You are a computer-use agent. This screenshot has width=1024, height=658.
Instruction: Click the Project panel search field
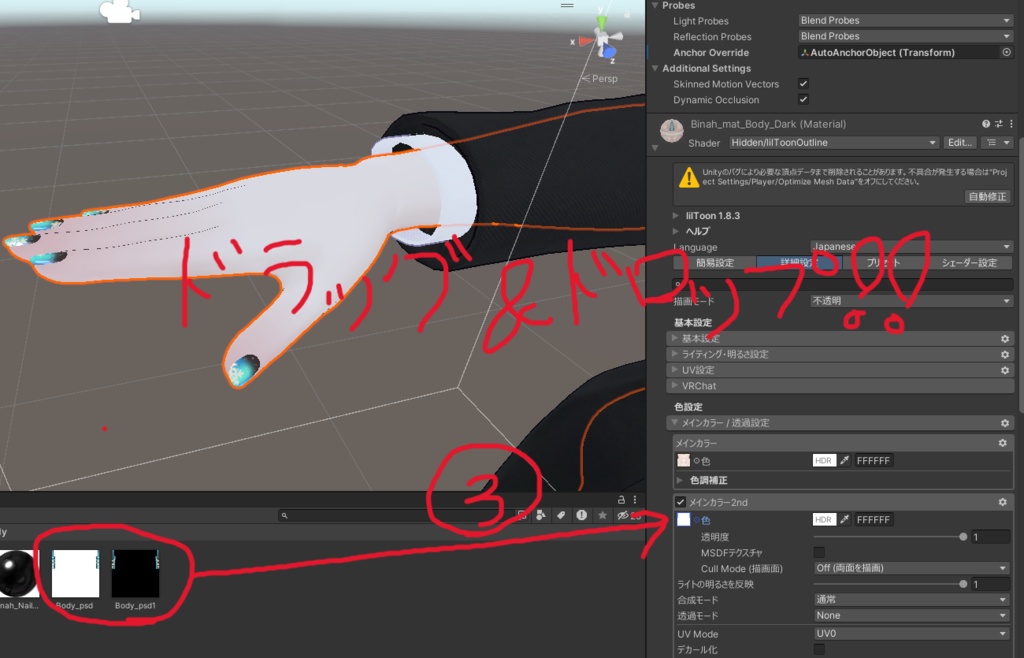(x=398, y=515)
